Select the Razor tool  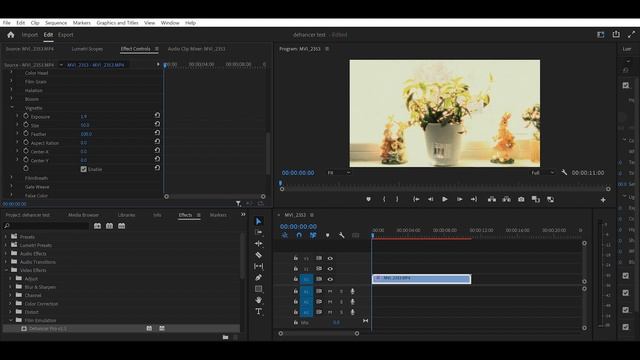[x=258, y=255]
